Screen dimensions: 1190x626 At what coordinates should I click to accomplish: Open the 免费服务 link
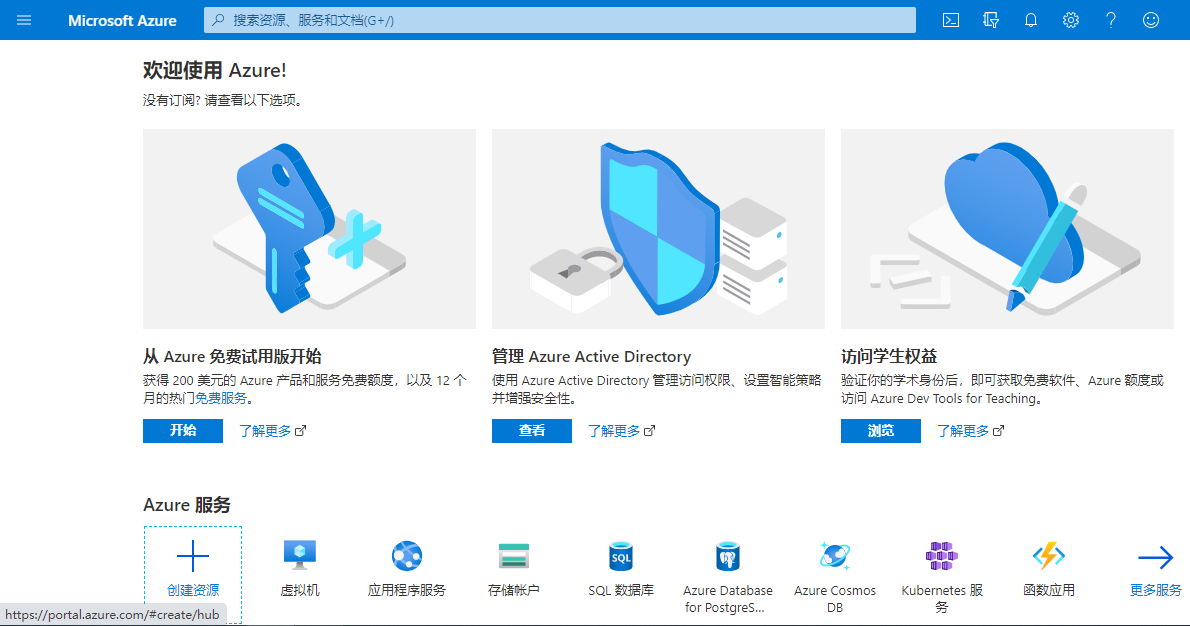tap(221, 398)
